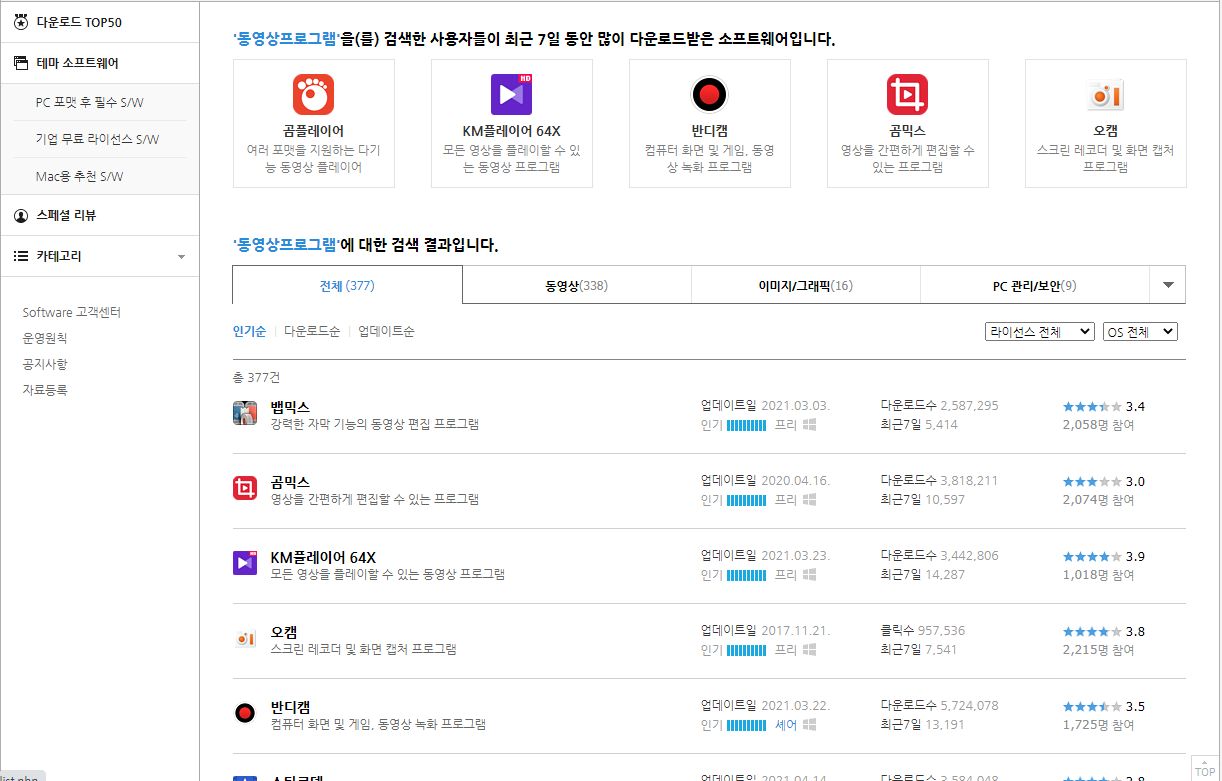This screenshot has width=1222, height=781.
Task: Click the KM플레이어 64X list icon
Action: 245,563
